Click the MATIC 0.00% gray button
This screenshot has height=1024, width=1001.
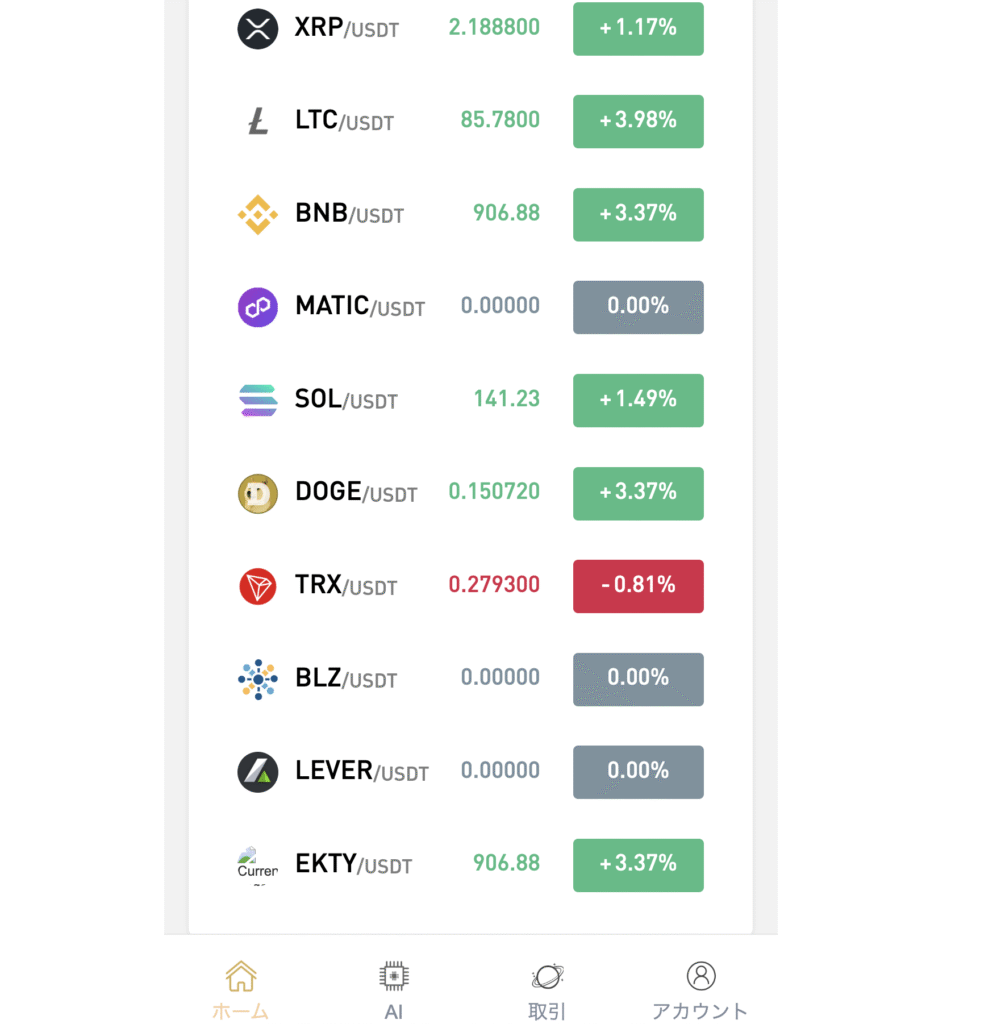638,307
